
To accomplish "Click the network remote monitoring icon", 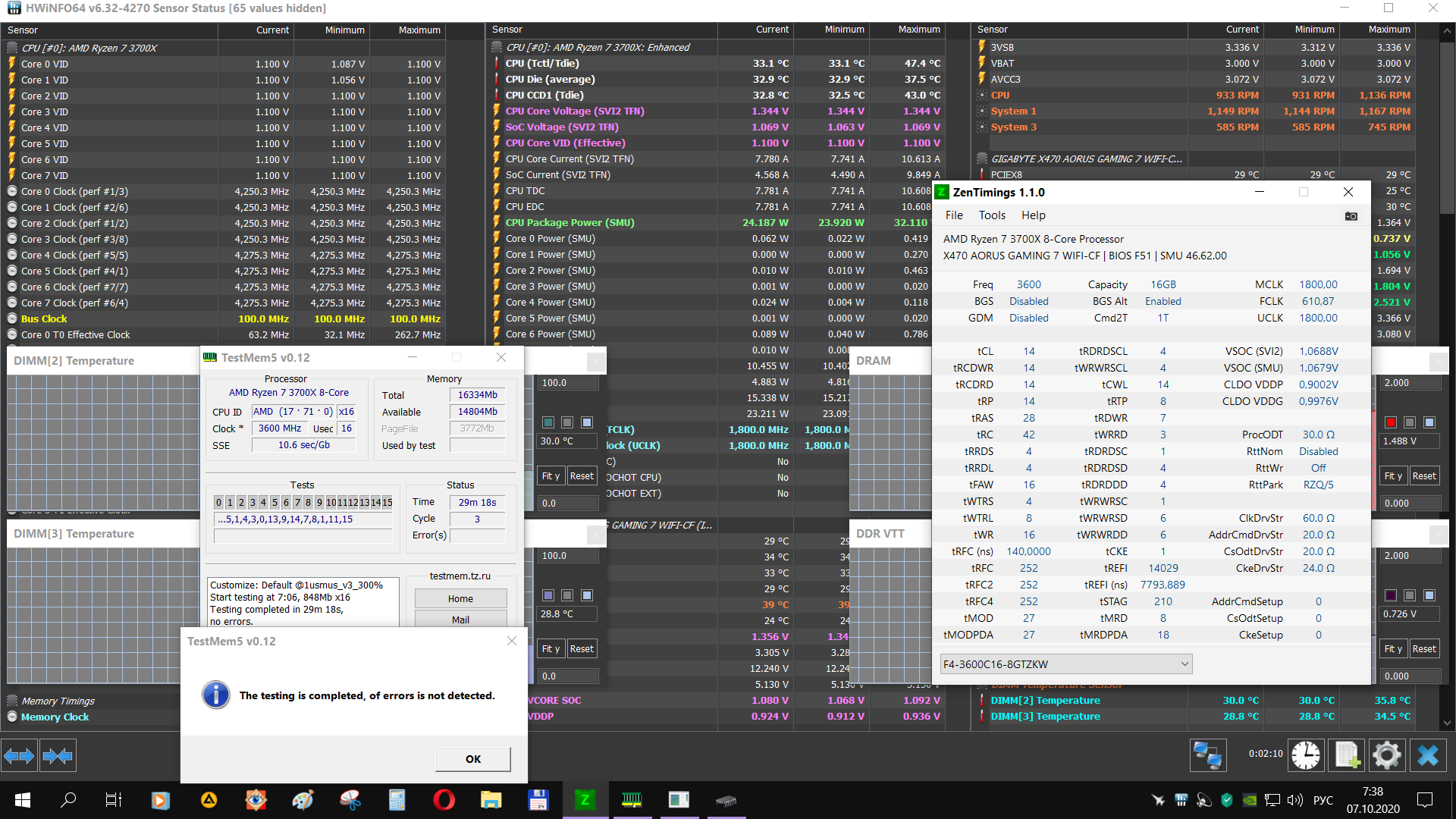I will pyautogui.click(x=1207, y=755).
